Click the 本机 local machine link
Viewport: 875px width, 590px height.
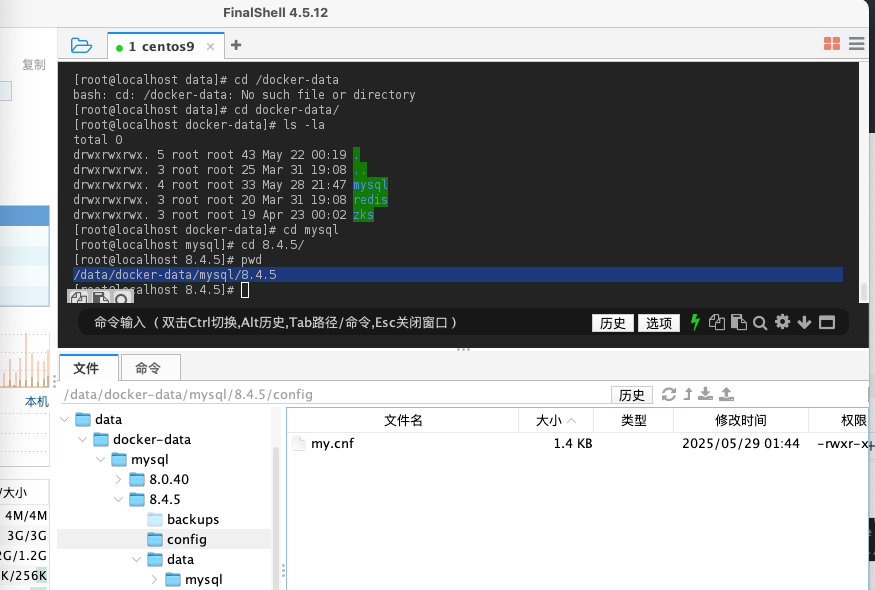[x=37, y=401]
